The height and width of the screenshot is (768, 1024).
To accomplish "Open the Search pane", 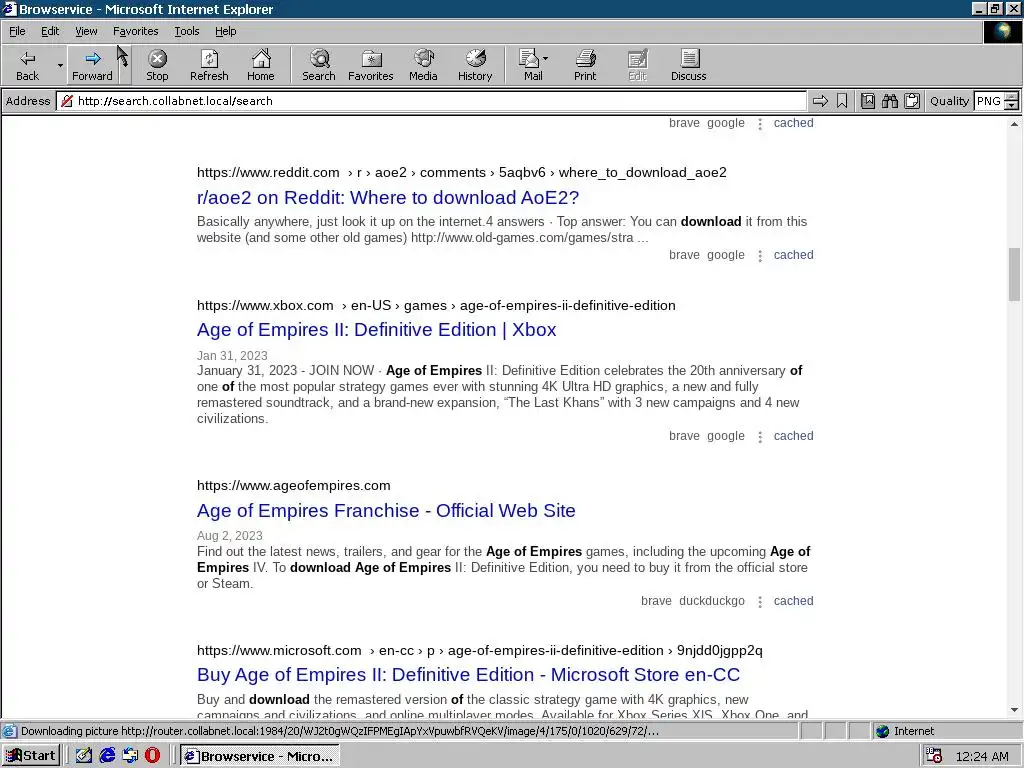I will point(319,65).
